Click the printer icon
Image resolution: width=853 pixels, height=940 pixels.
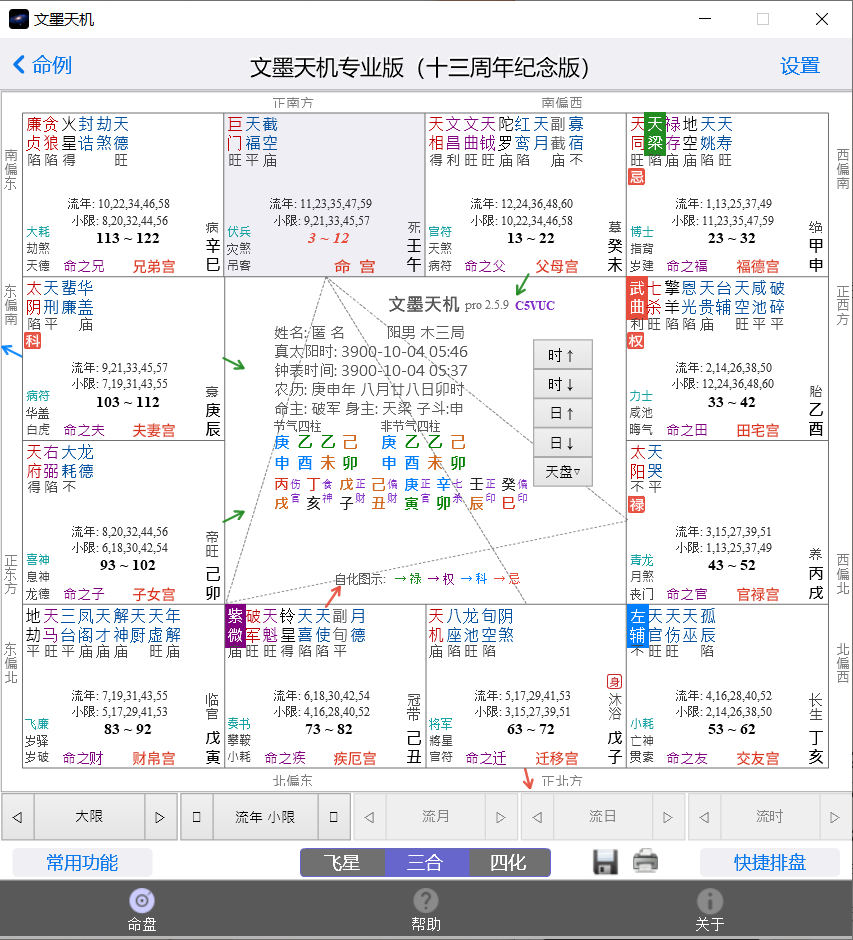coord(646,861)
